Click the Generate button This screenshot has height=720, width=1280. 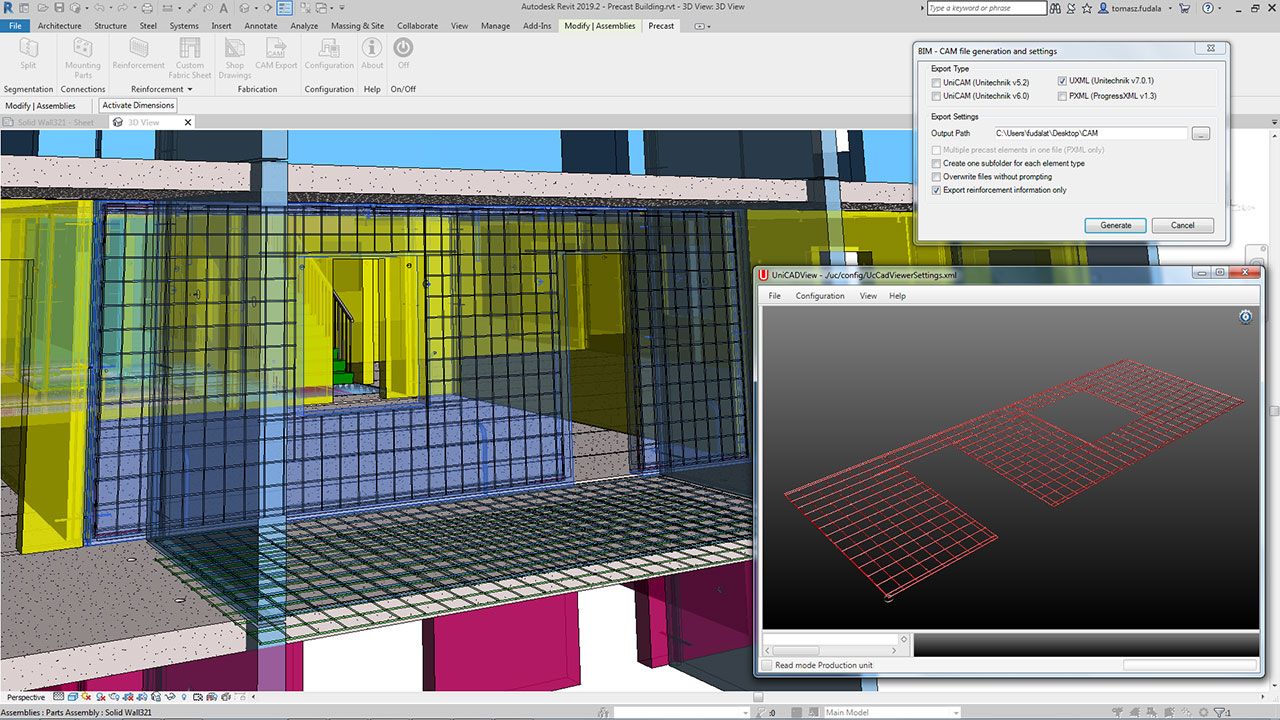[x=1116, y=225]
